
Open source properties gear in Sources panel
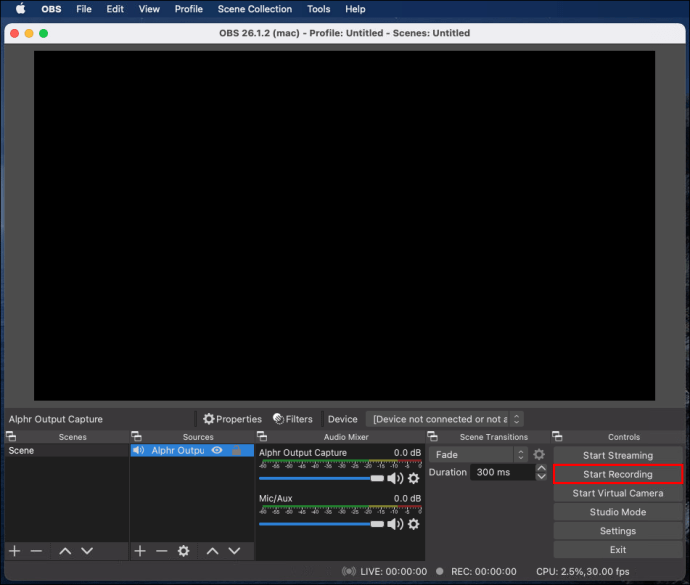(x=184, y=551)
